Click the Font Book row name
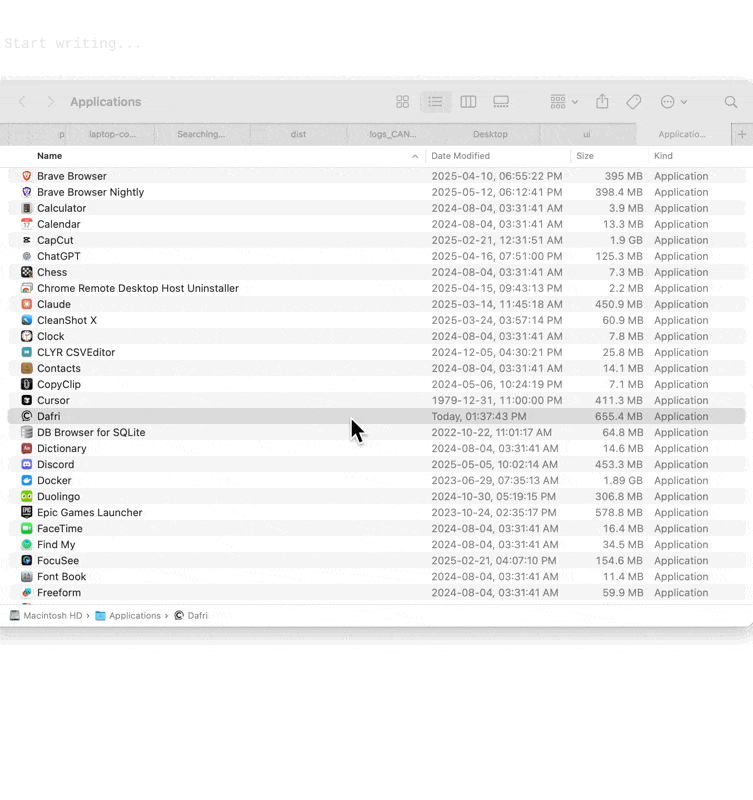Image resolution: width=753 pixels, height=800 pixels. point(61,577)
